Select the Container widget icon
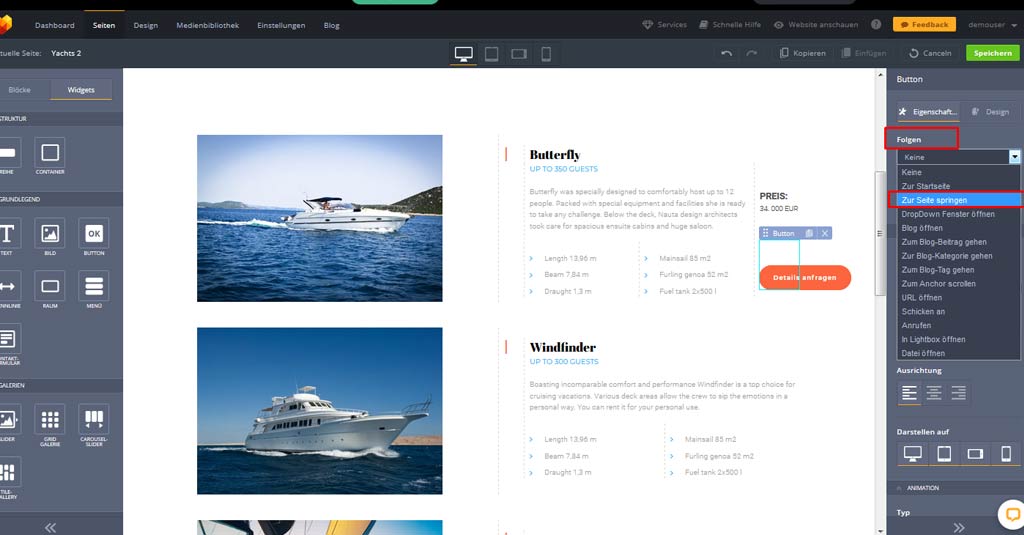The width and height of the screenshot is (1024, 535). (x=50, y=153)
